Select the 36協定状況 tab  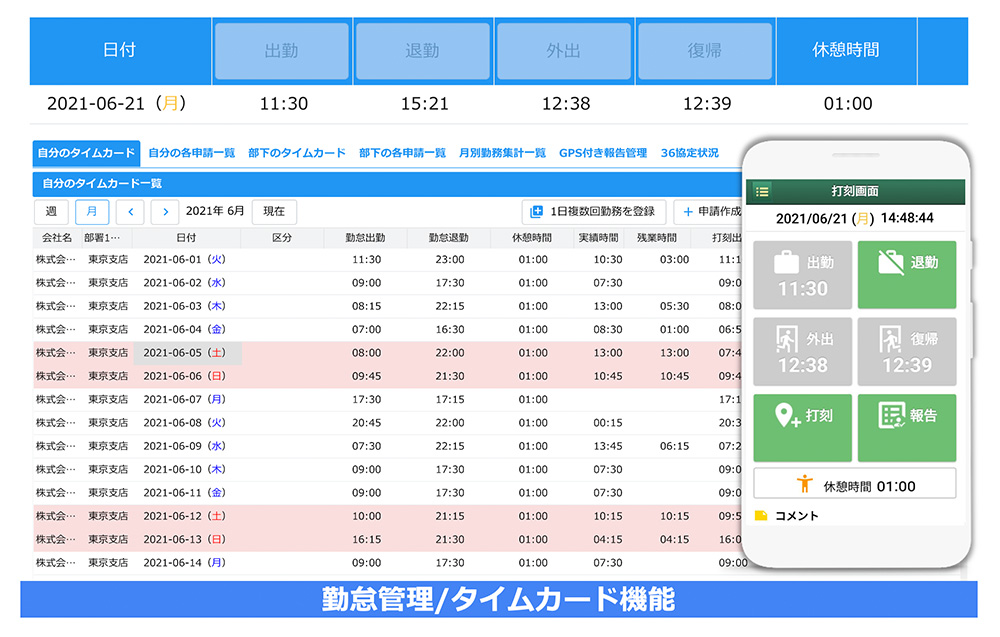coord(689,153)
